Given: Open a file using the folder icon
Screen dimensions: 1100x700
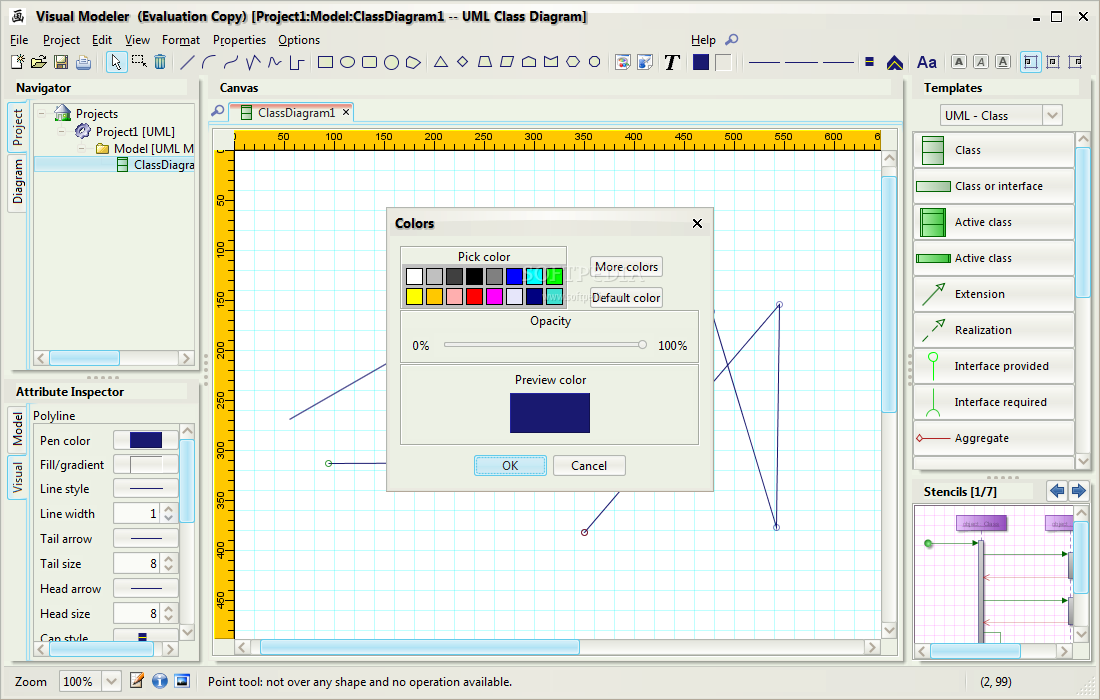Looking at the screenshot, I should (39, 62).
